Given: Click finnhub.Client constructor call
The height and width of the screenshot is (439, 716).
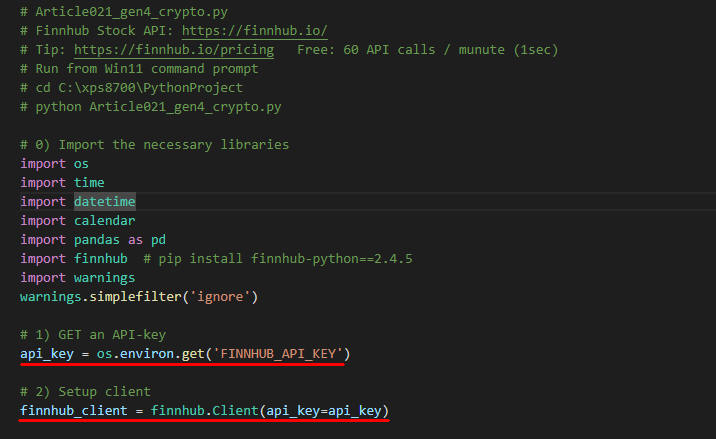Looking at the screenshot, I should (x=205, y=411).
